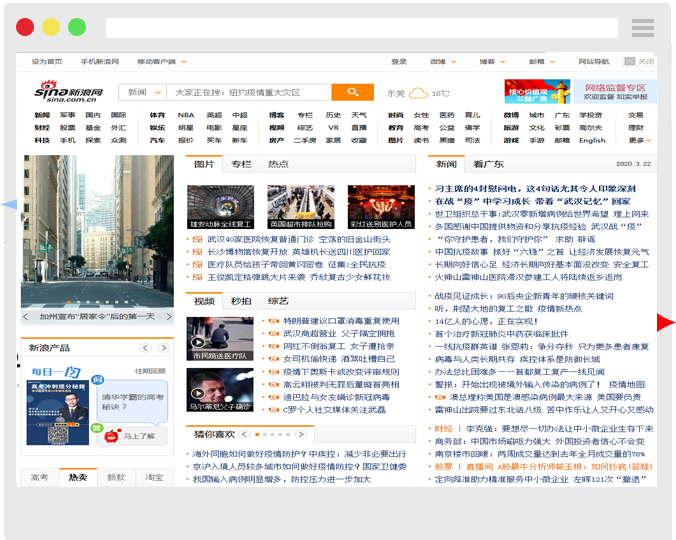Image resolution: width=676 pixels, height=540 pixels.
Task: Expand the 微博 dropdown in top bar
Action: [x=442, y=62]
